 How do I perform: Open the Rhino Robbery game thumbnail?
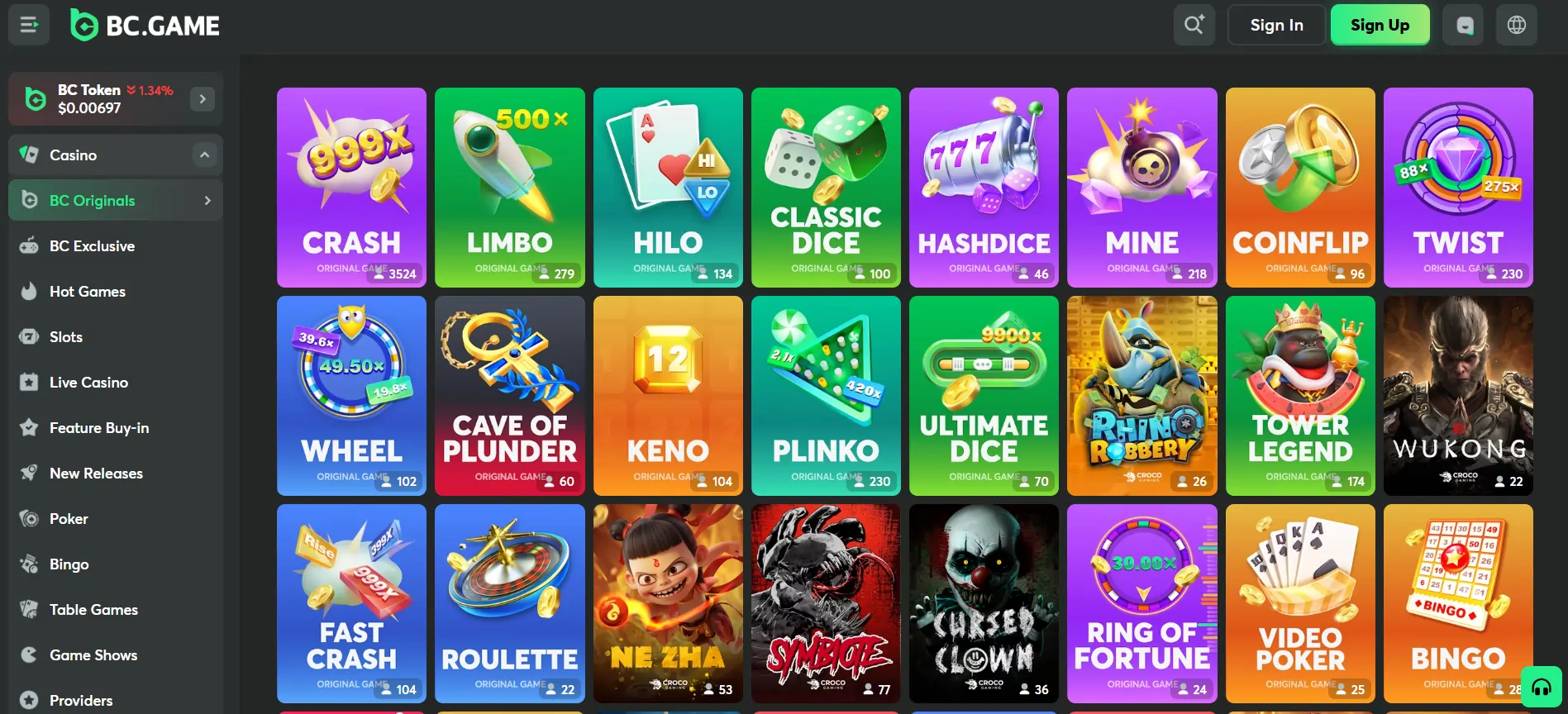[1141, 396]
